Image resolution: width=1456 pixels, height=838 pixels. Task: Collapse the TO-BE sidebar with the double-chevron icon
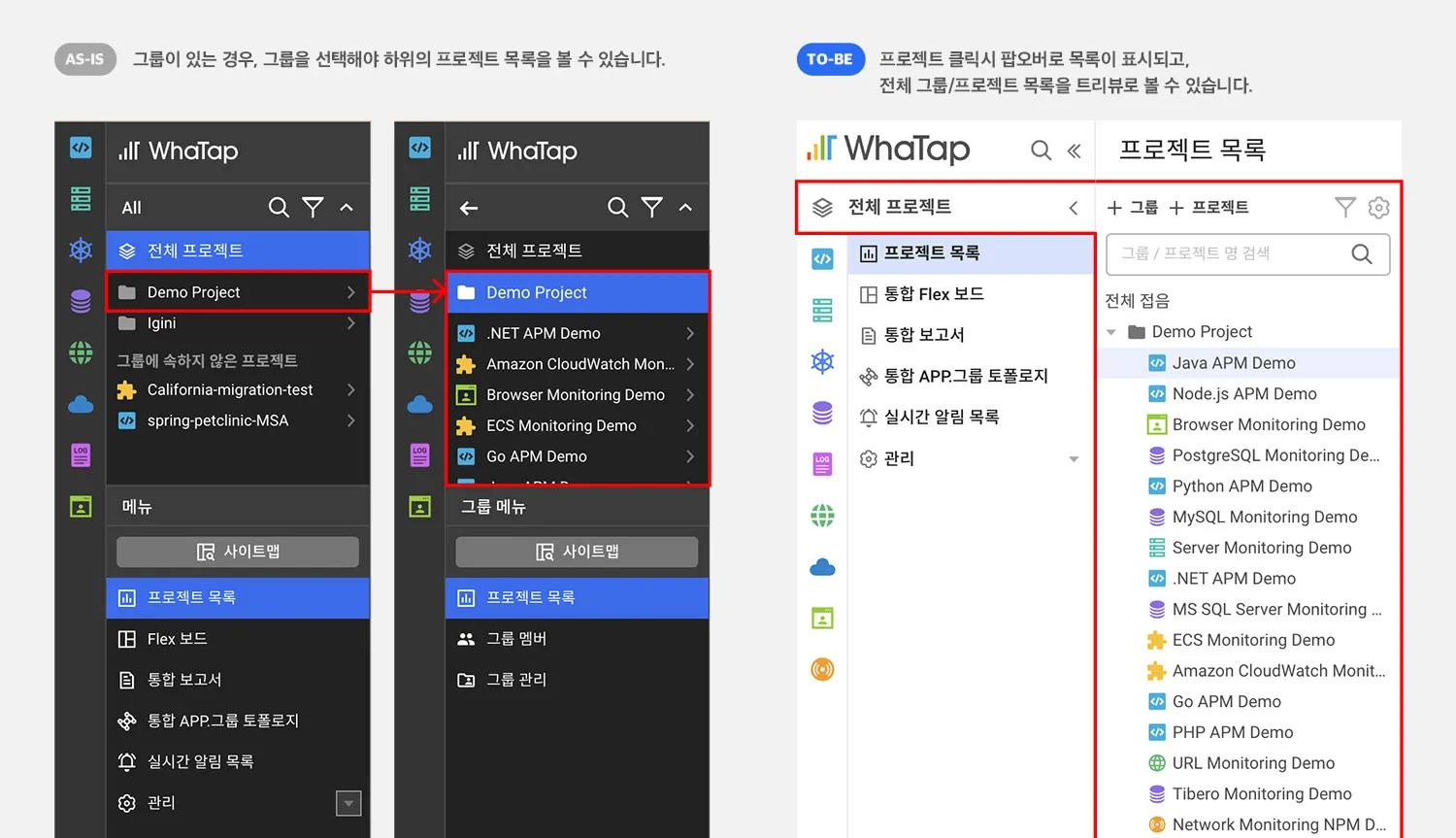1074,151
